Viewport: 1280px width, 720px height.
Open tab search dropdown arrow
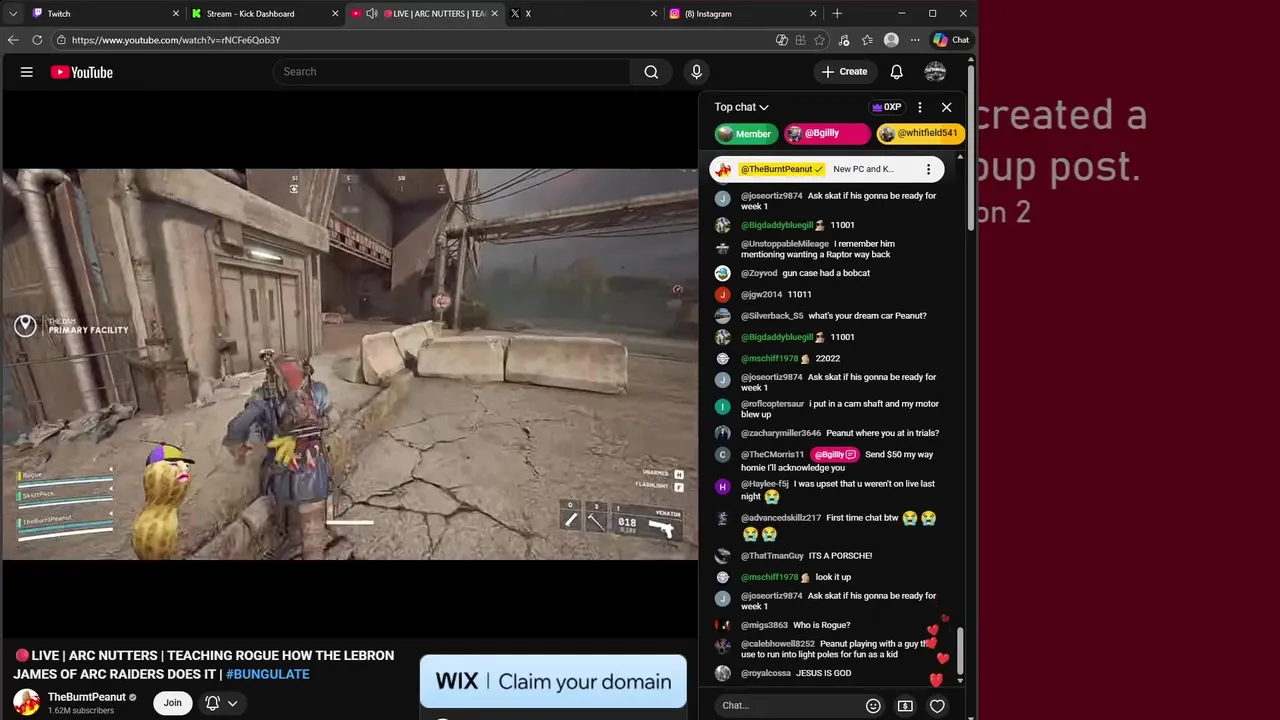click(x=13, y=14)
